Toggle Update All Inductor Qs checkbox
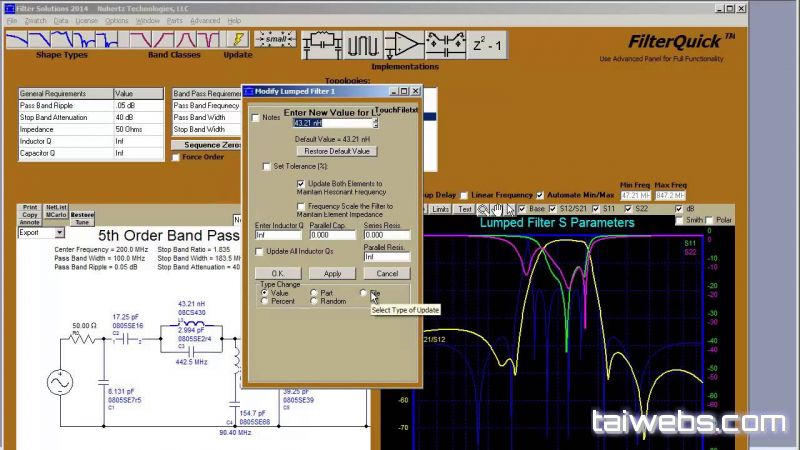This screenshot has width=800, height=450. pos(259,251)
